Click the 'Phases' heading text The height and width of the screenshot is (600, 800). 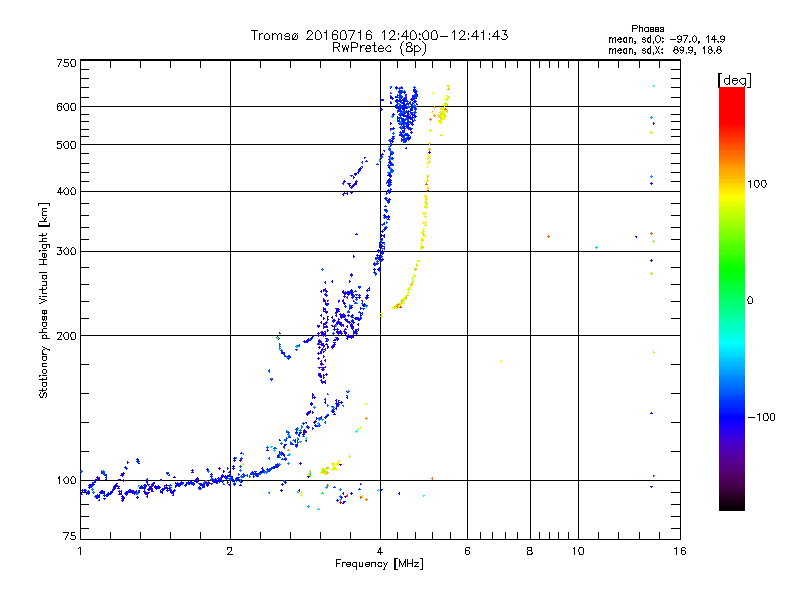pos(647,29)
